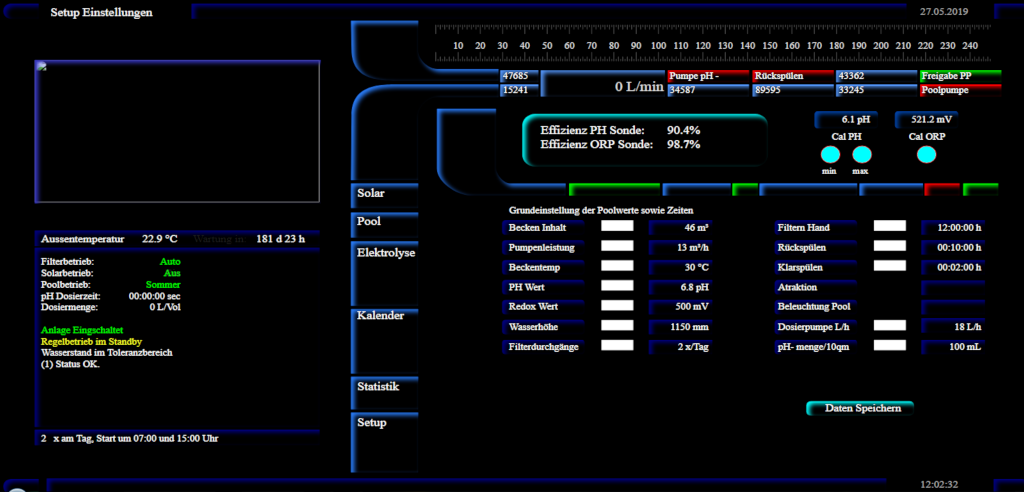Click the Rückspülen red status indicator
This screenshot has width=1024, height=492.
[791, 76]
